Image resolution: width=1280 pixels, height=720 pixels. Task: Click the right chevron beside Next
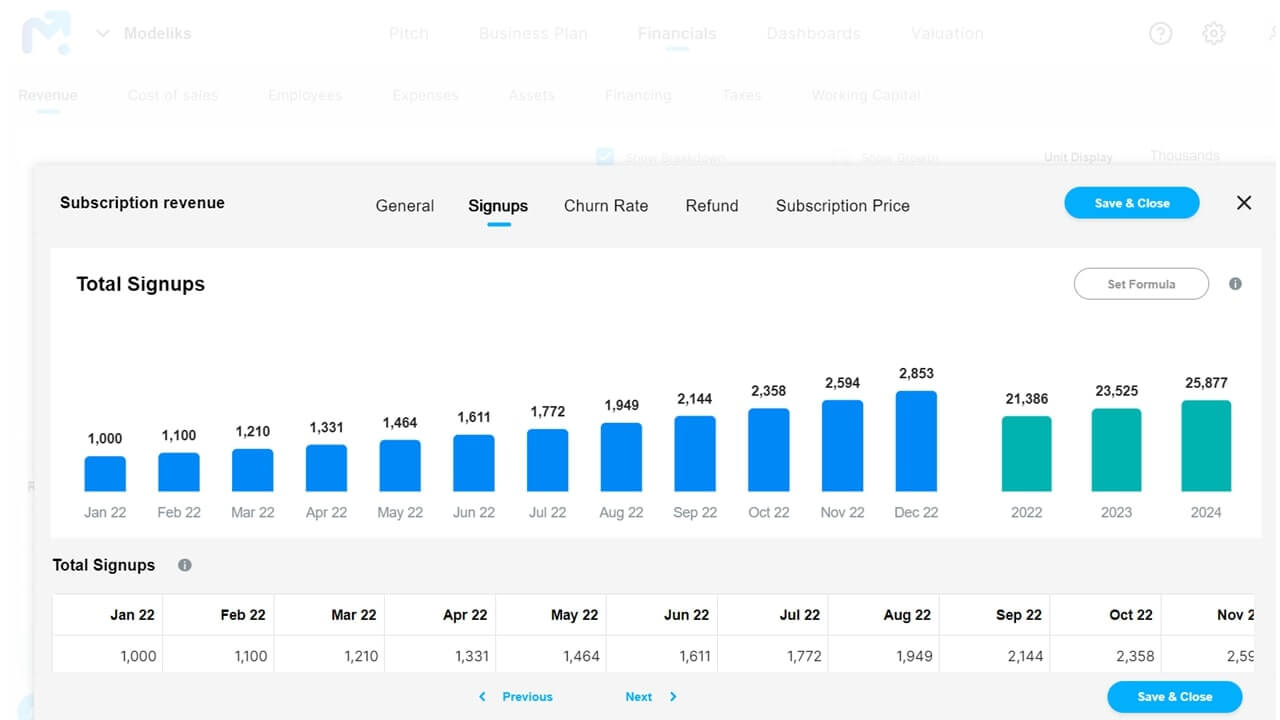[x=673, y=697]
